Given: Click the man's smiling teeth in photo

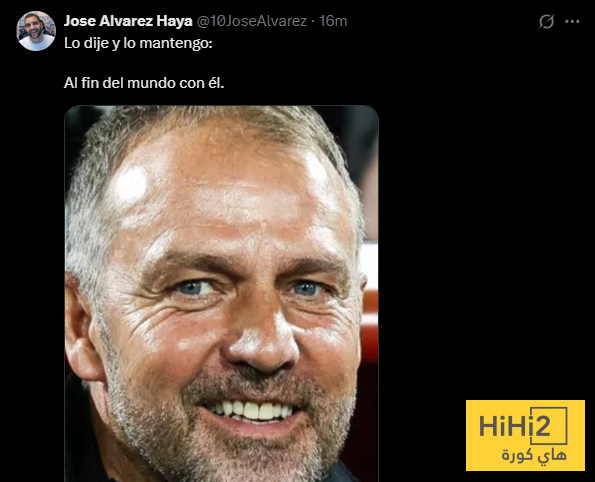Looking at the screenshot, I should pyautogui.click(x=252, y=410).
